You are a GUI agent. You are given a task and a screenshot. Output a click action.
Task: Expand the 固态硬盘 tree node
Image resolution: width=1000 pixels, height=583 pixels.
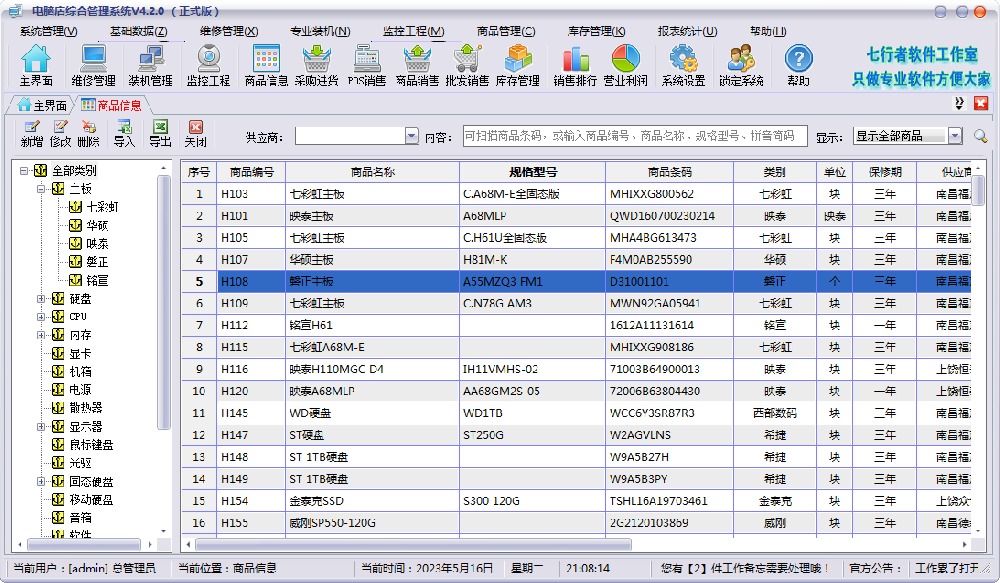pos(41,482)
